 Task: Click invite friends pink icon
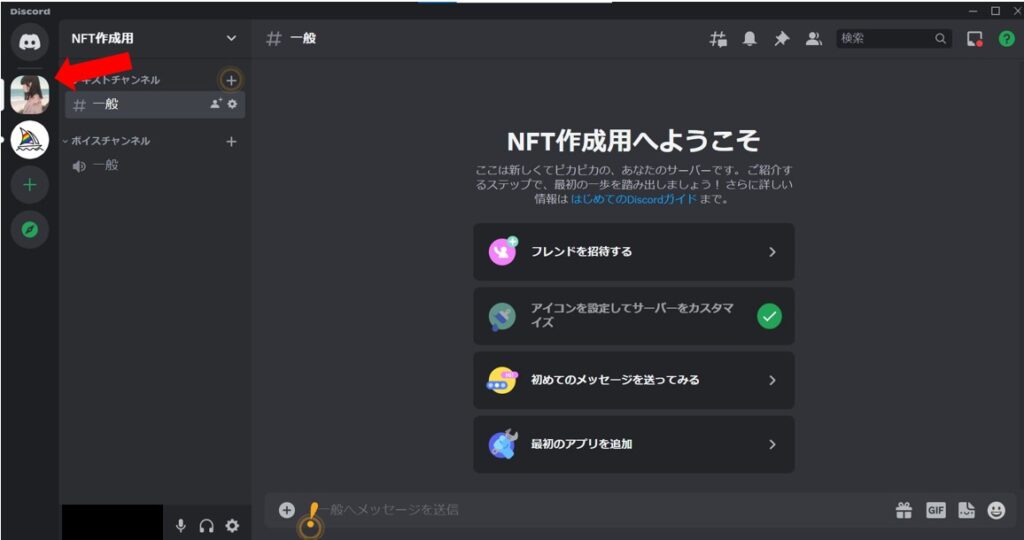[502, 251]
